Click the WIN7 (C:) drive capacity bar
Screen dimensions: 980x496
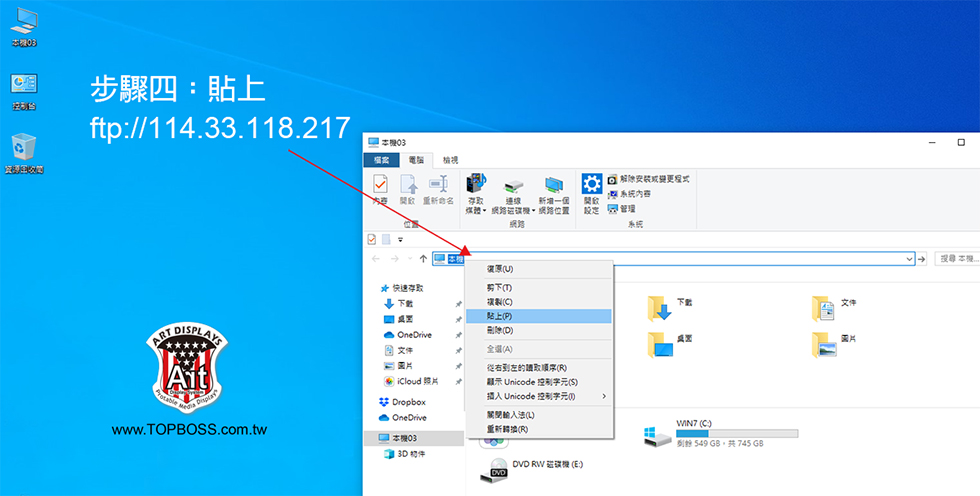737,433
